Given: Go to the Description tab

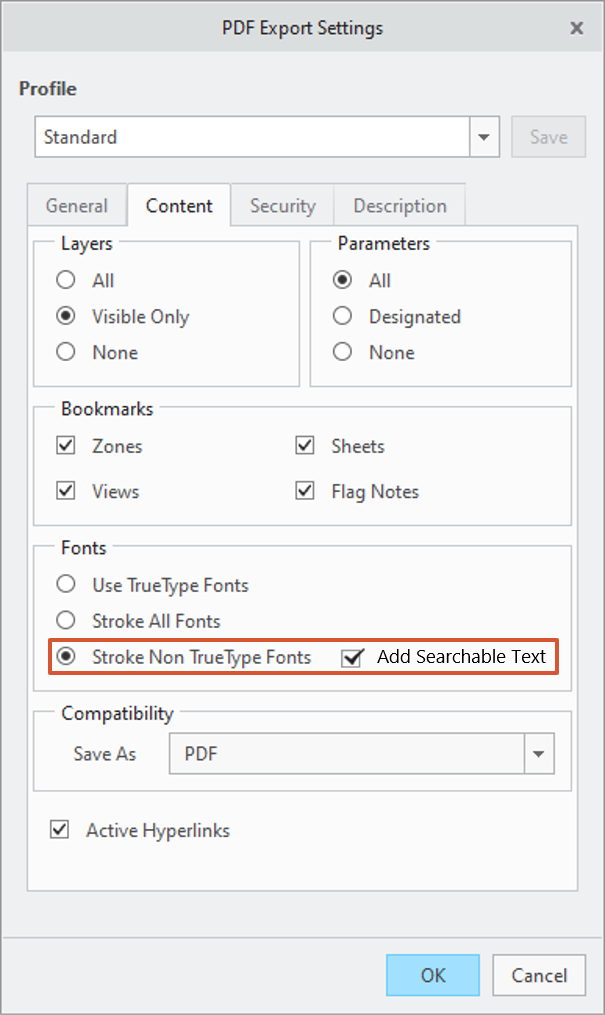Looking at the screenshot, I should [x=400, y=206].
